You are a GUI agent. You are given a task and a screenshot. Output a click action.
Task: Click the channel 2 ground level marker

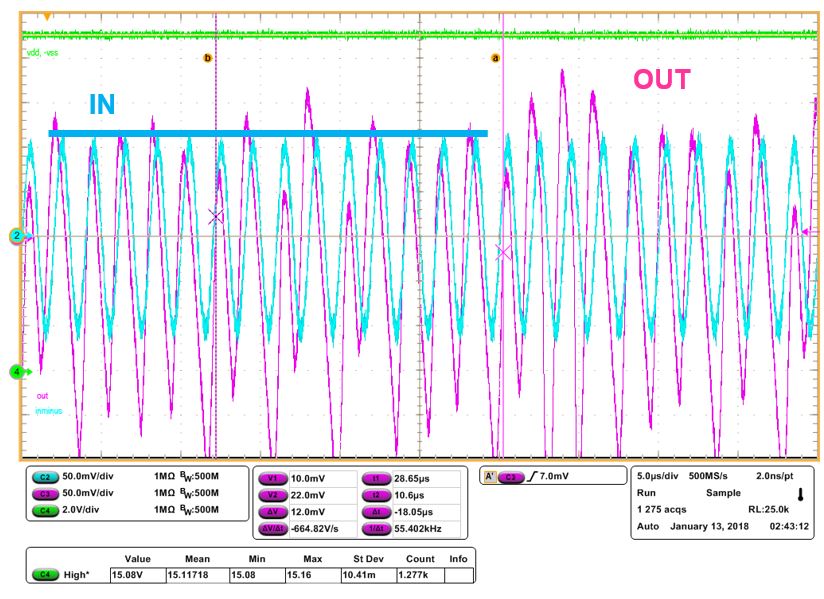pyautogui.click(x=17, y=236)
